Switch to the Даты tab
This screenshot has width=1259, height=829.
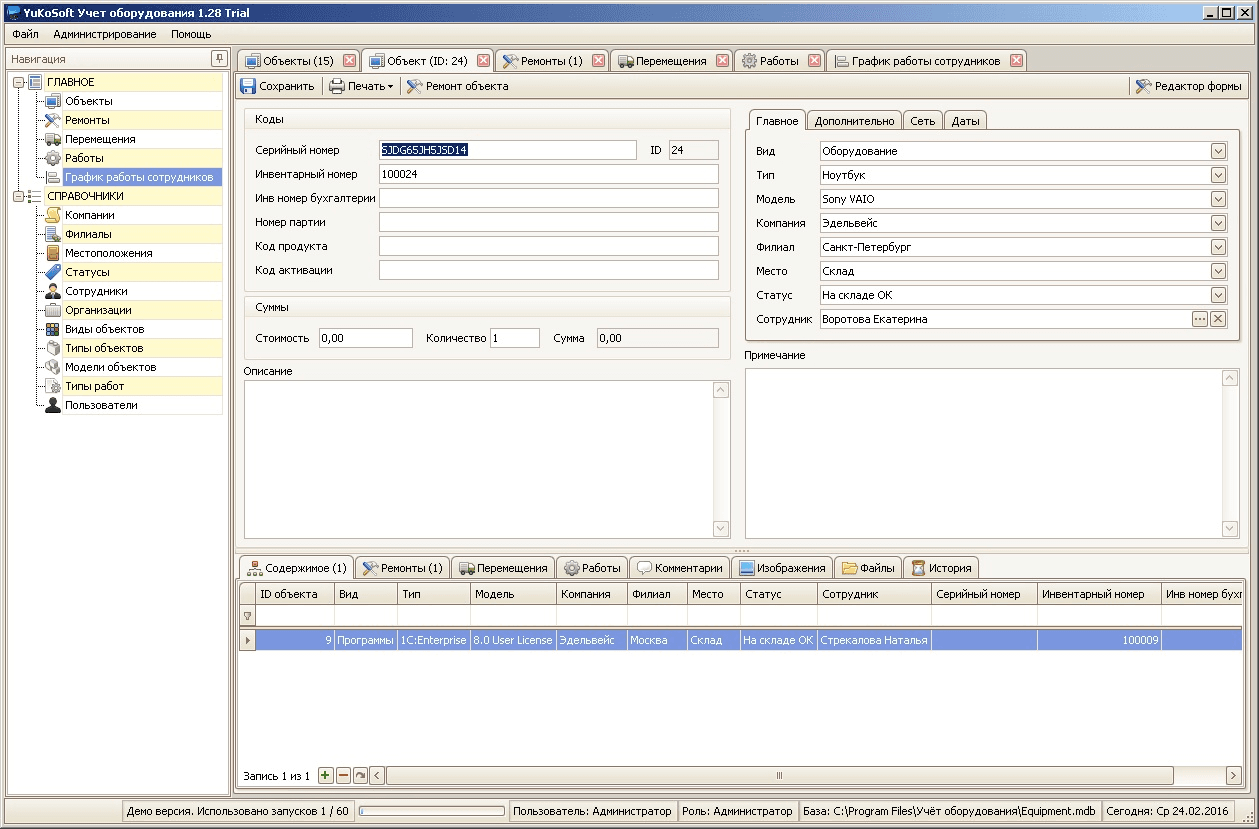coord(965,121)
